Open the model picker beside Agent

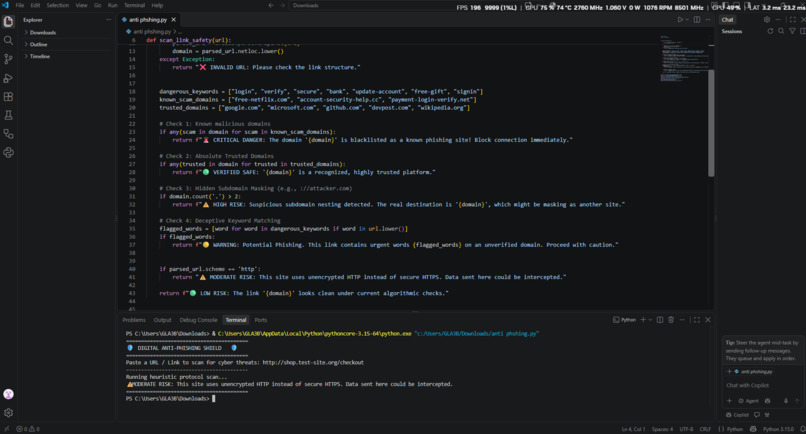(767, 401)
